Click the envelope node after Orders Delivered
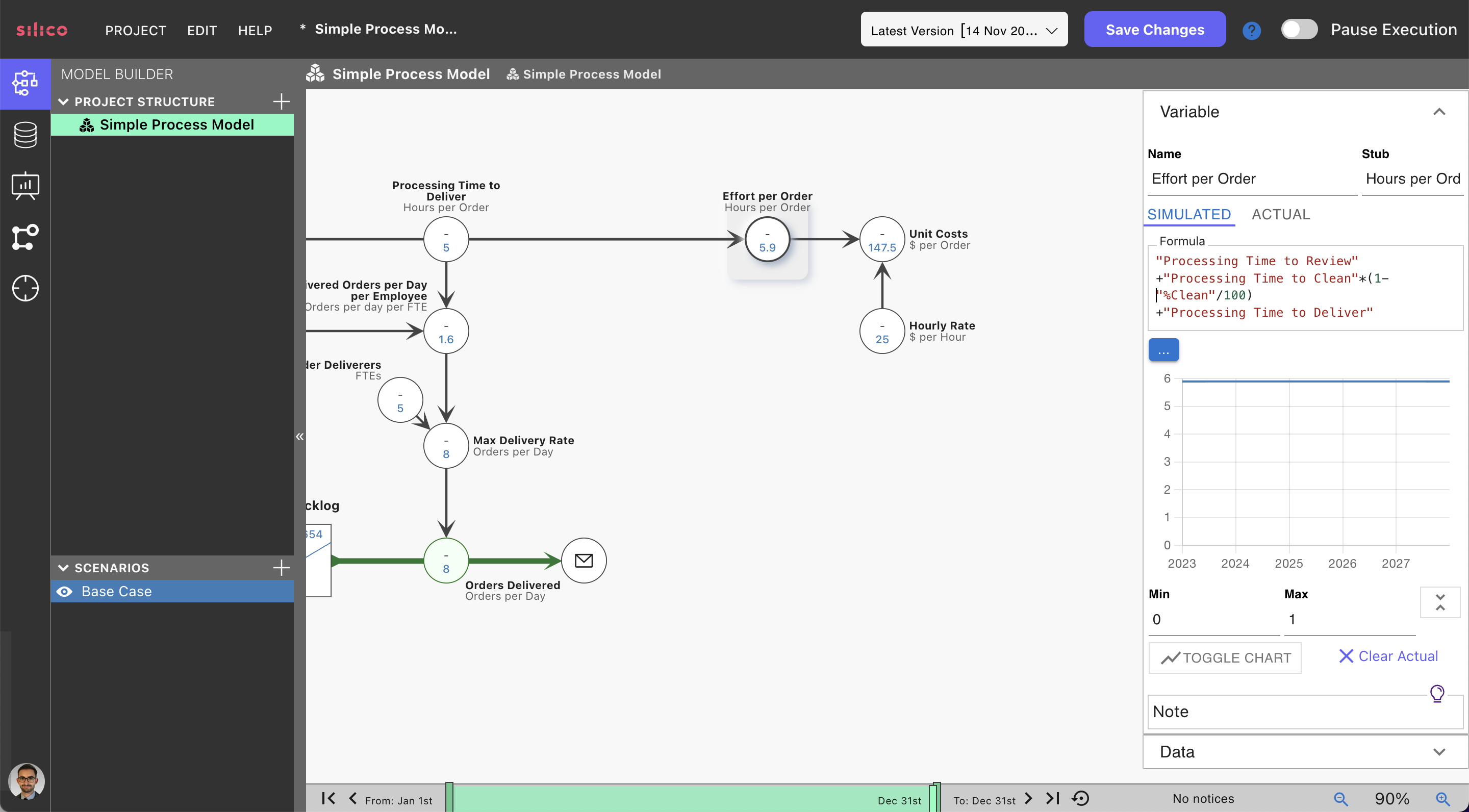 tap(584, 561)
